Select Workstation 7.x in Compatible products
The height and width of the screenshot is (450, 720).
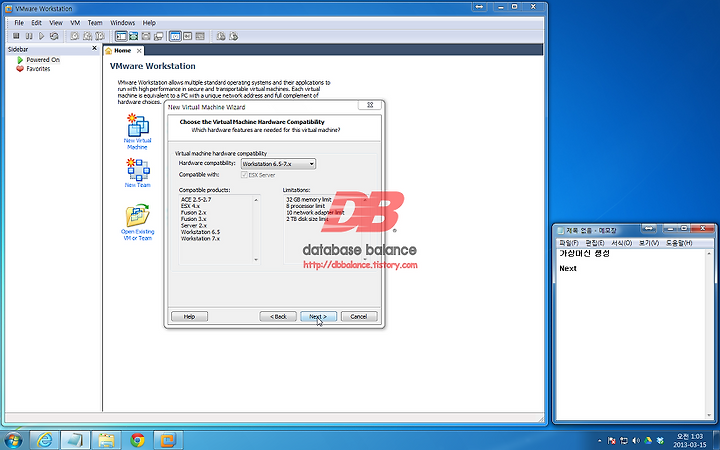200,238
